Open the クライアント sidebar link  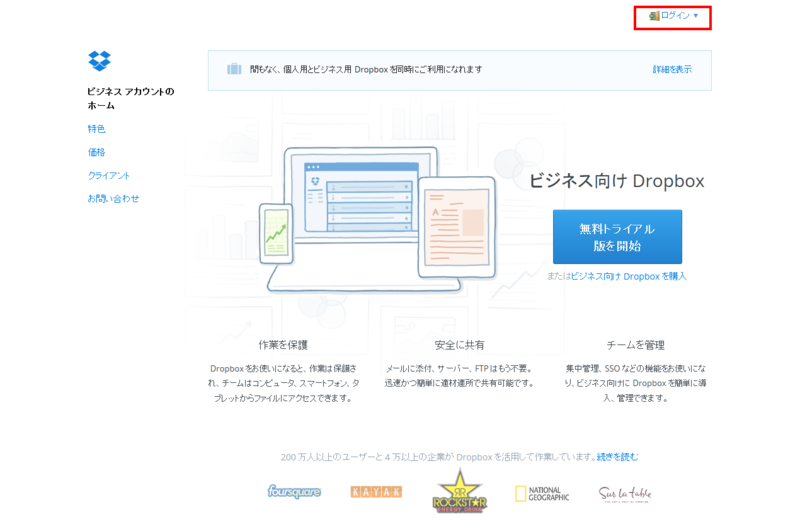[109, 175]
